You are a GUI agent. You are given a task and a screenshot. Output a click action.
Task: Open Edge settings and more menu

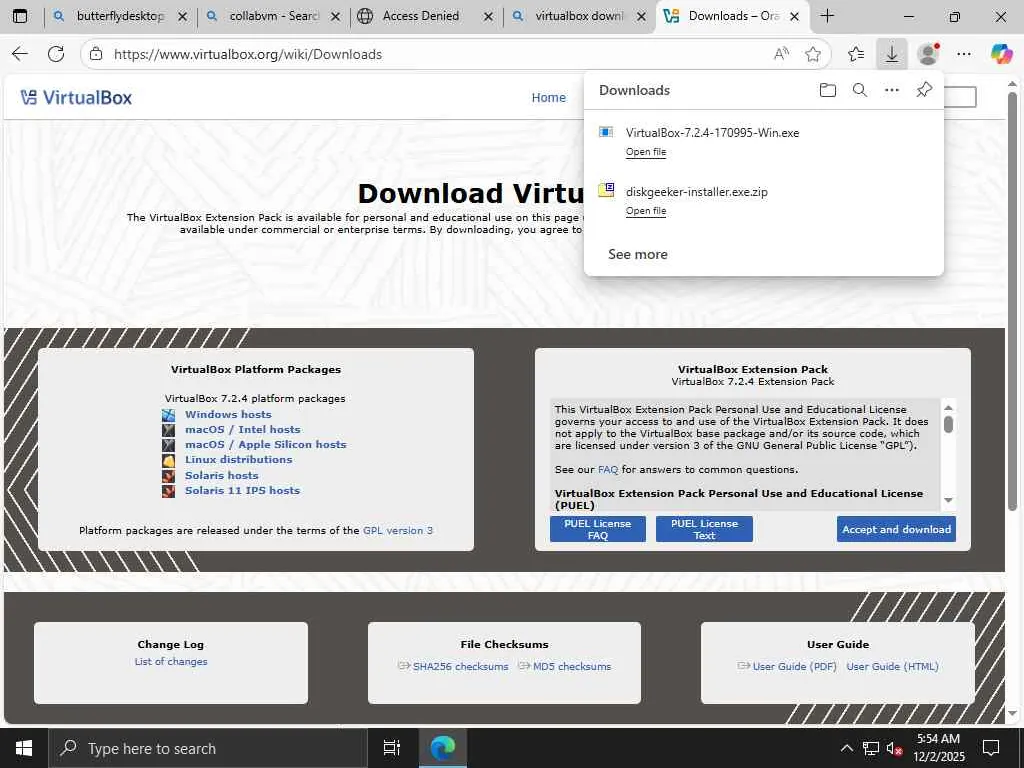(x=964, y=54)
